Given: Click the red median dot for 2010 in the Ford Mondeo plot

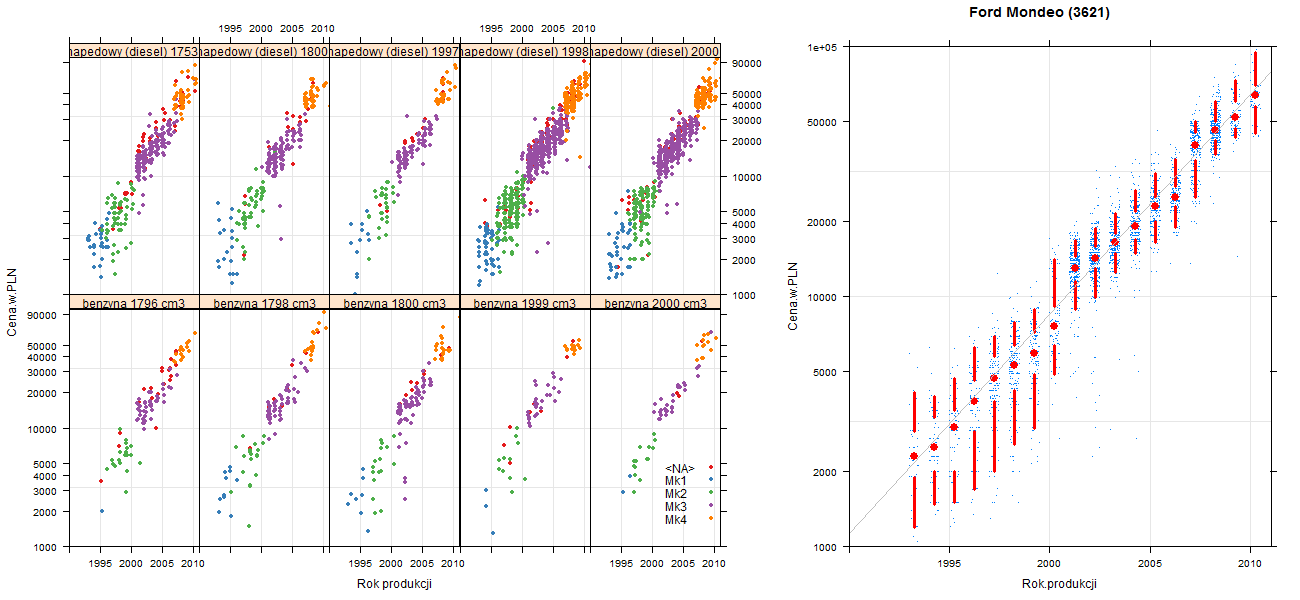Looking at the screenshot, I should tap(1255, 94).
